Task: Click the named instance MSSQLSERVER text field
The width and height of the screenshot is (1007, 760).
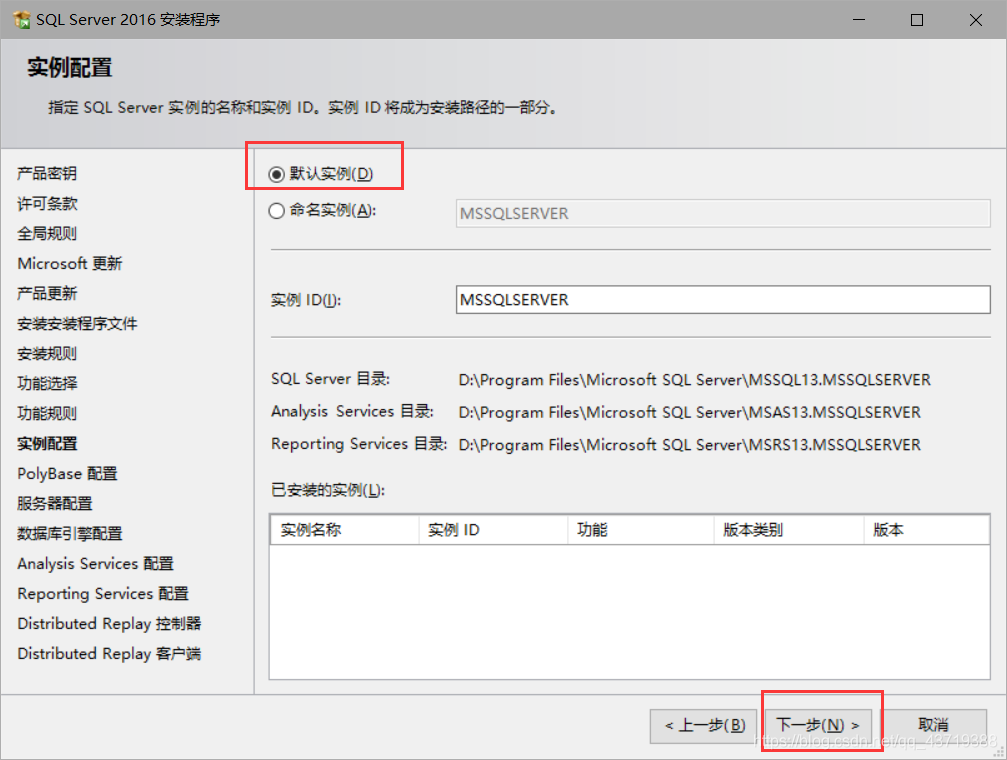Action: click(x=722, y=213)
